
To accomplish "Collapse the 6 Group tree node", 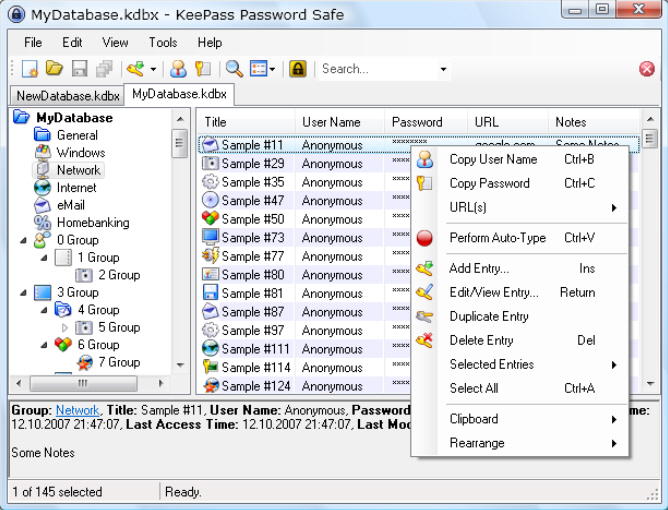I will click(x=44, y=346).
